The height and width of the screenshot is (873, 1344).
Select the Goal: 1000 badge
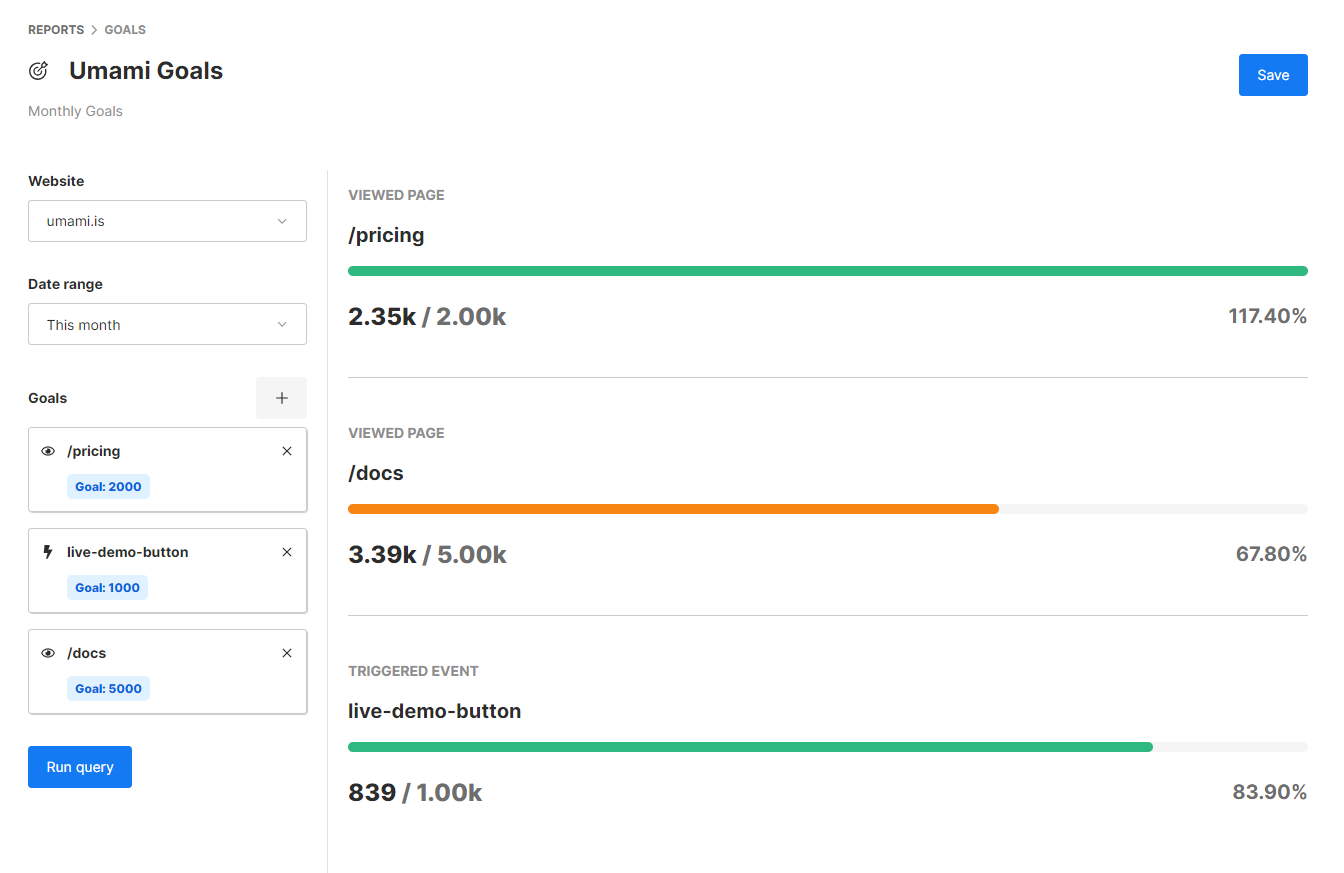pyautogui.click(x=107, y=588)
